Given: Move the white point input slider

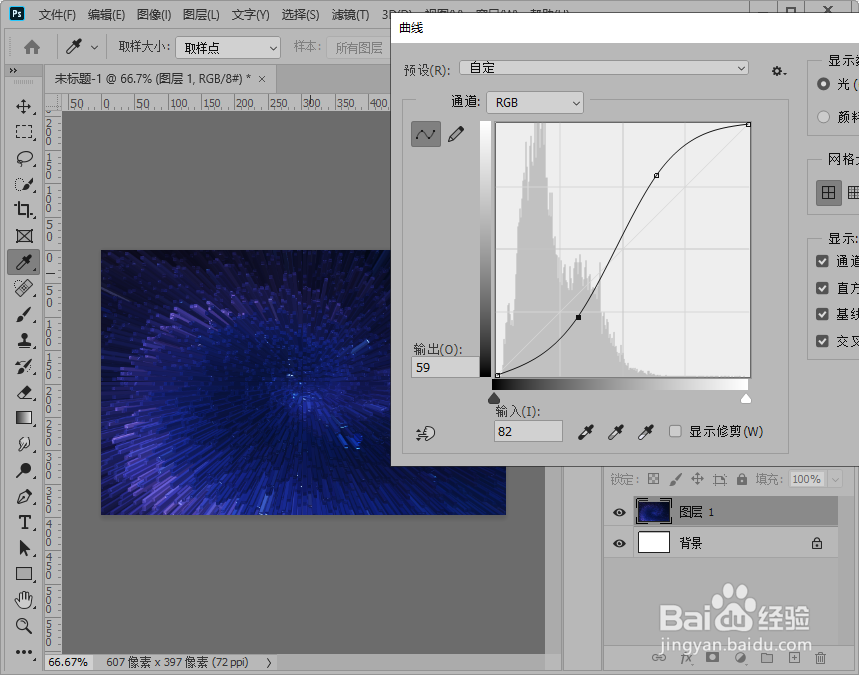Looking at the screenshot, I should point(746,398).
